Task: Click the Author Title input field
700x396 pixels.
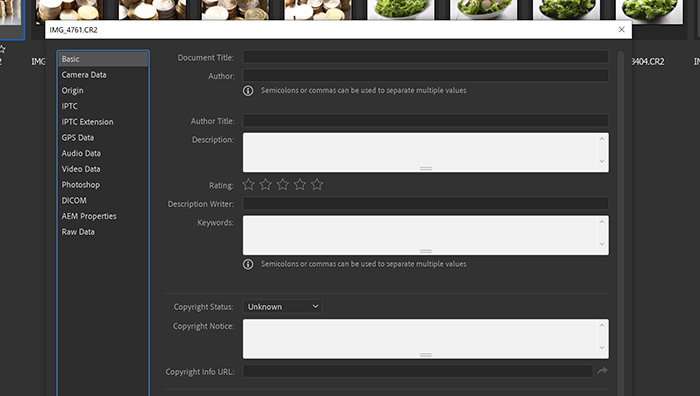Action: coord(425,121)
